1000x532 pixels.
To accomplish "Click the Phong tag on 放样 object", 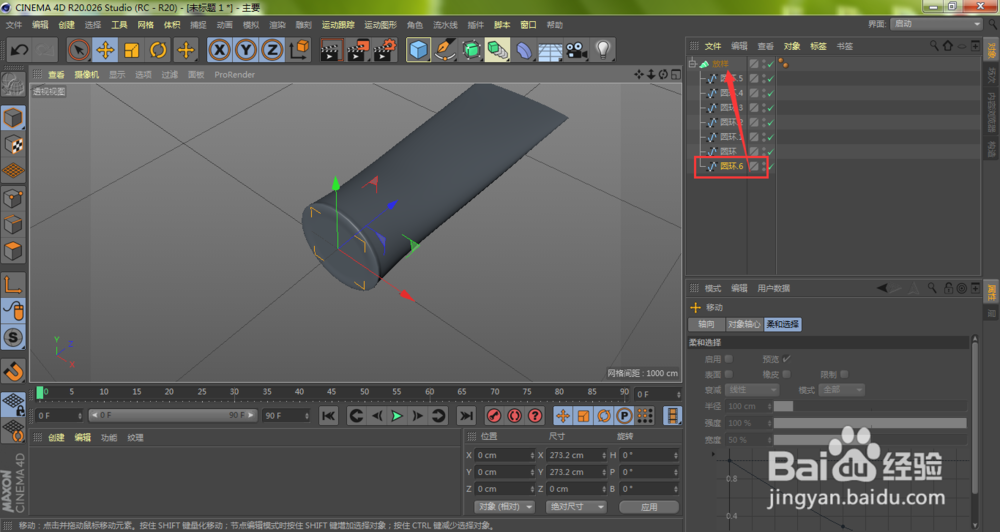I will pos(783,63).
